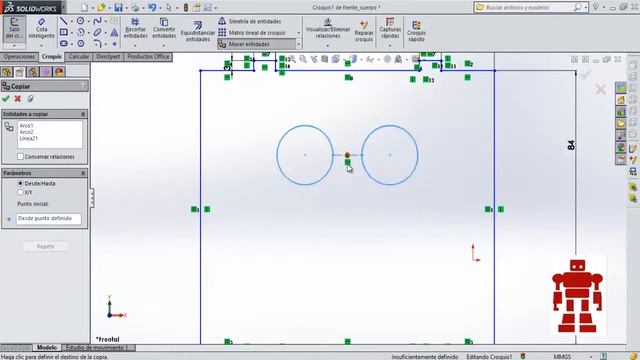This screenshot has height=360, width=640.
Task: Cancel Copiar with the red X
Action: point(18,98)
